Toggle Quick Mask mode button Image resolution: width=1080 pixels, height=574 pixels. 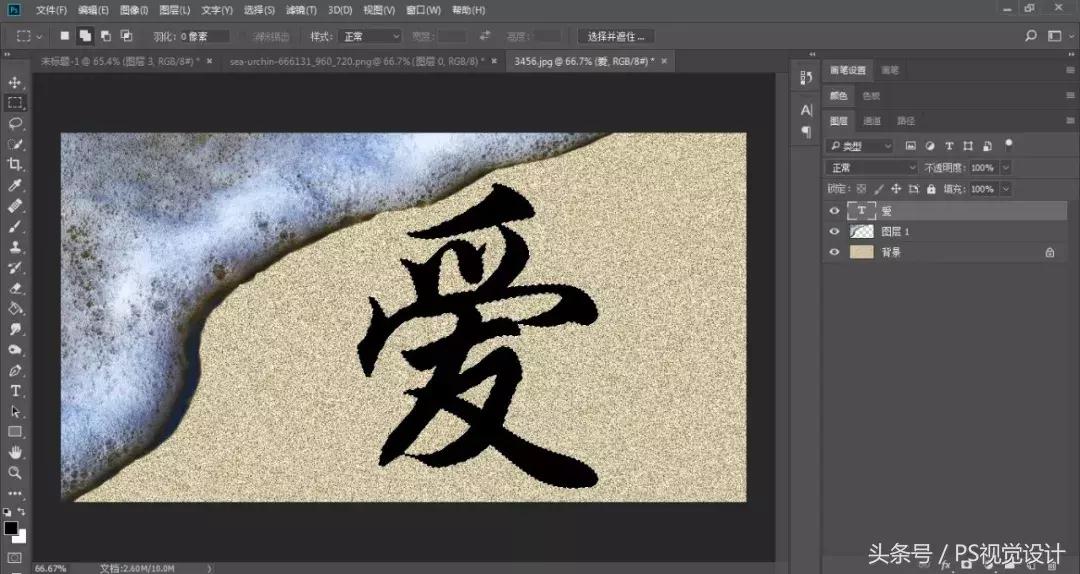coord(15,557)
